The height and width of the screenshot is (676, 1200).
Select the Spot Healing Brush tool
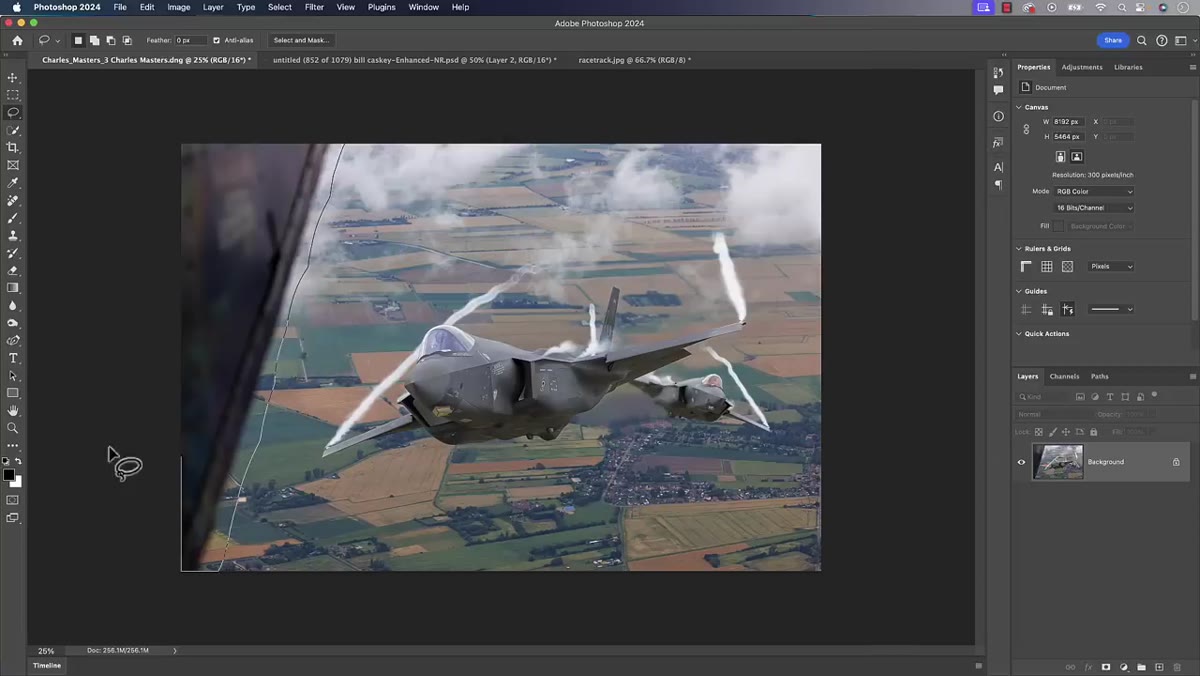(x=13, y=200)
